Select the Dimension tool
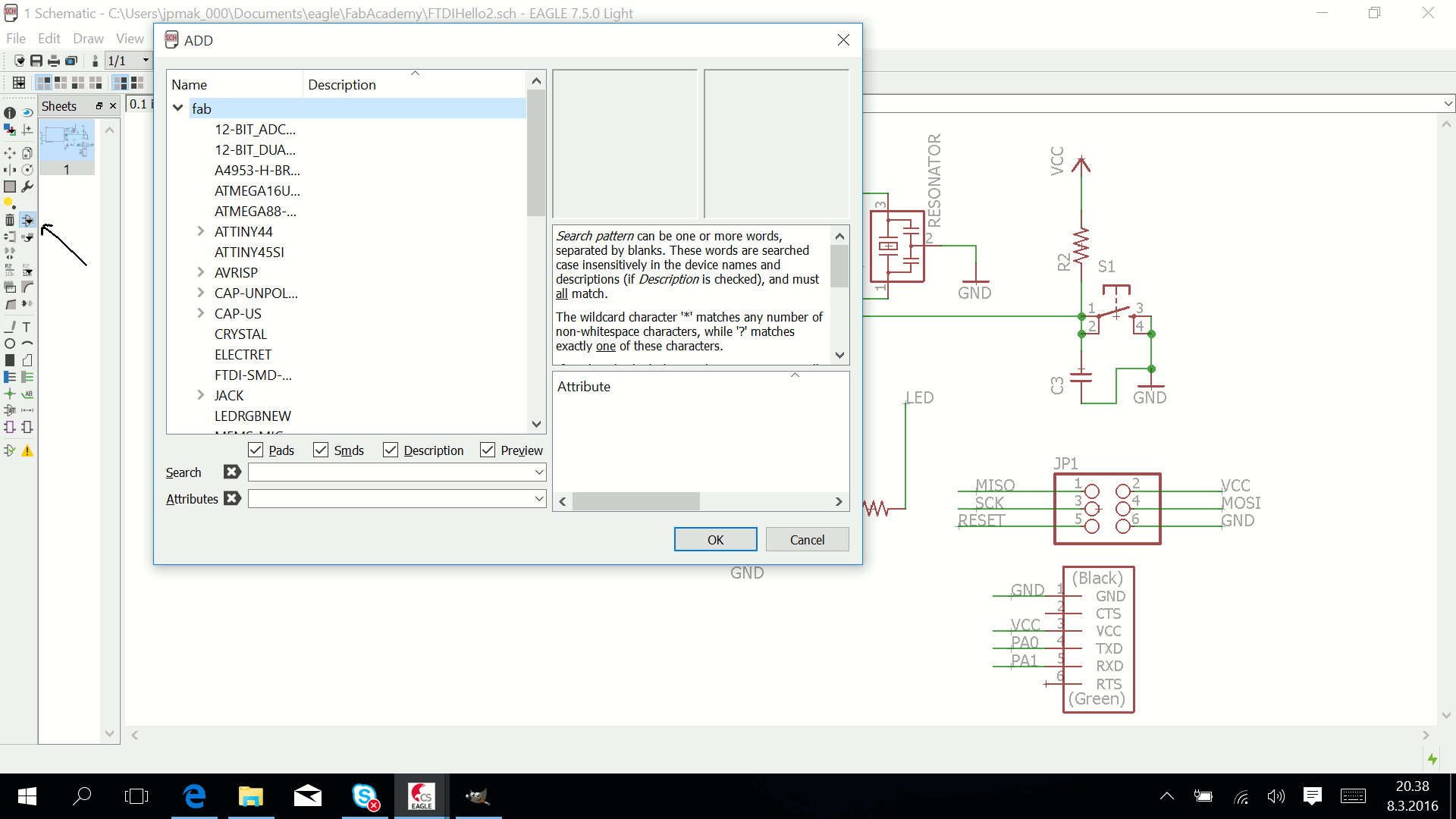This screenshot has width=1456, height=819. pos(27,410)
